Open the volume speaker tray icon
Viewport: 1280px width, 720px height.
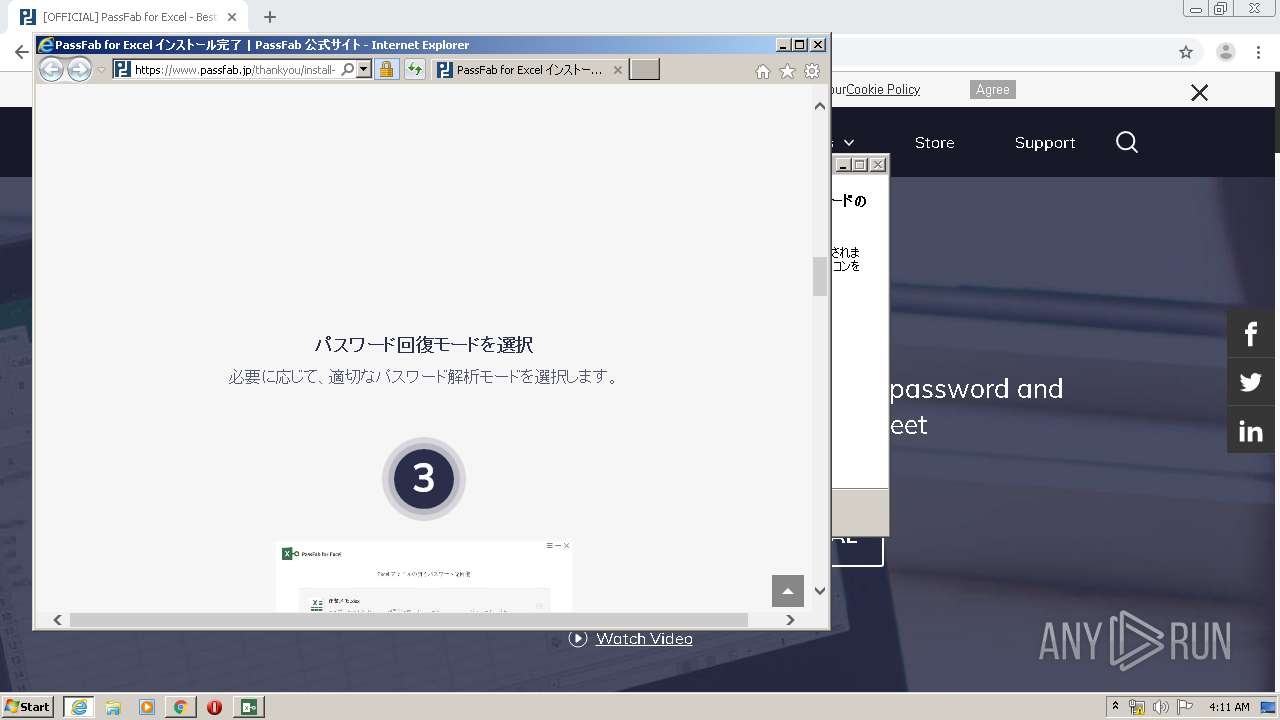(1161, 707)
